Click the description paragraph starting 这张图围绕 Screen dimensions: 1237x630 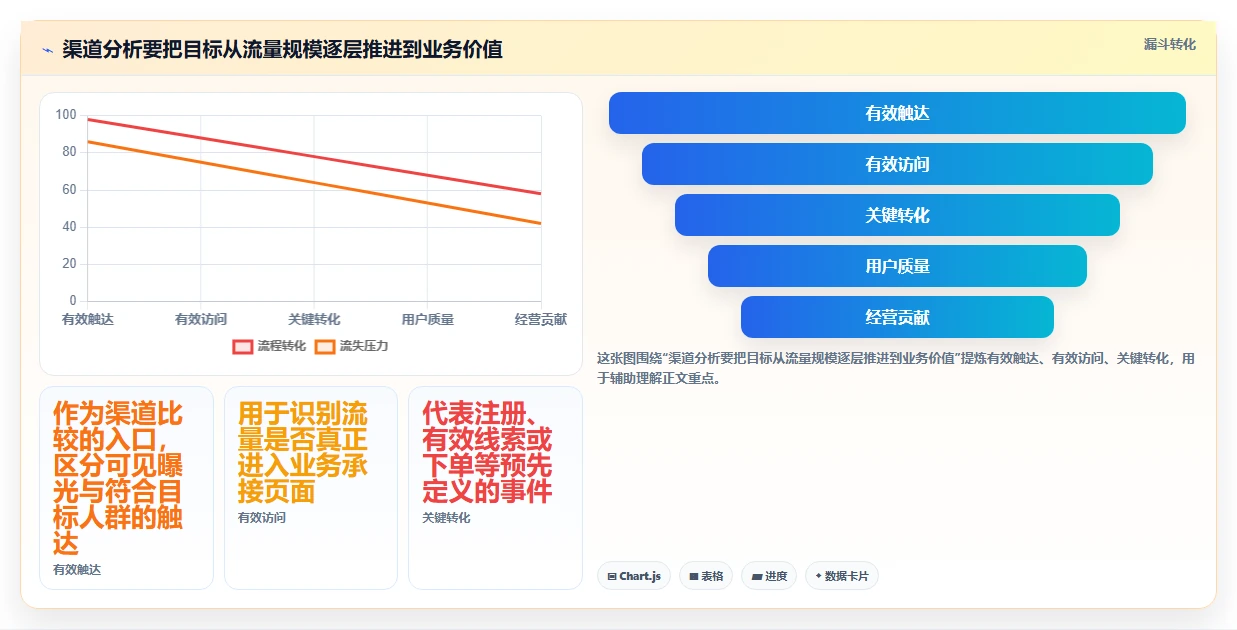tap(895, 368)
